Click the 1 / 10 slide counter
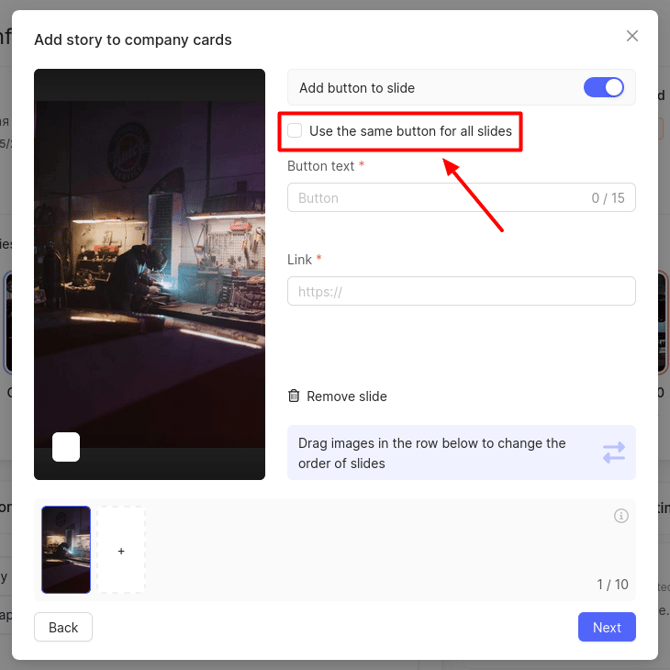 612,584
